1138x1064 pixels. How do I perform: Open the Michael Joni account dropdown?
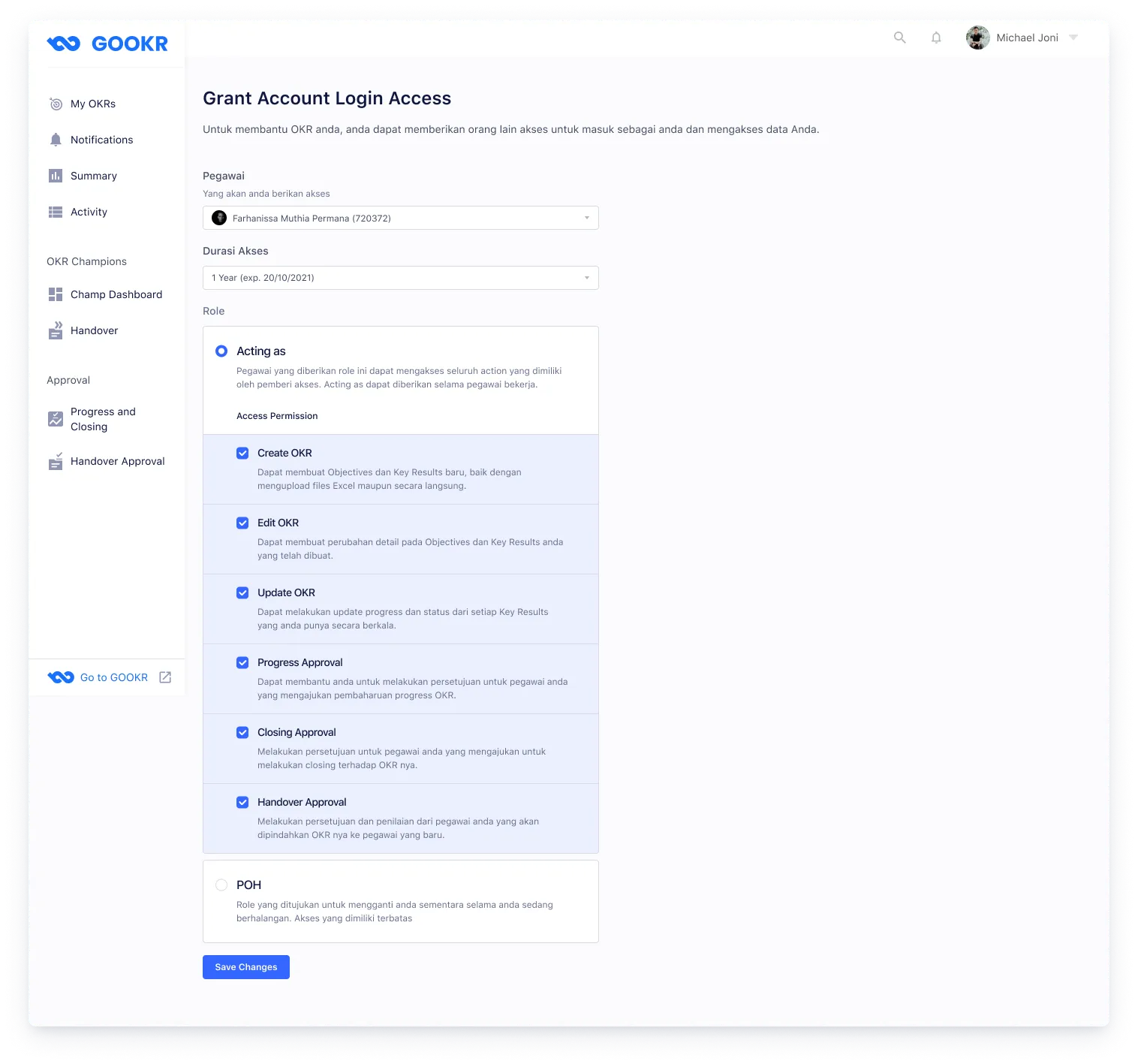coord(1073,37)
